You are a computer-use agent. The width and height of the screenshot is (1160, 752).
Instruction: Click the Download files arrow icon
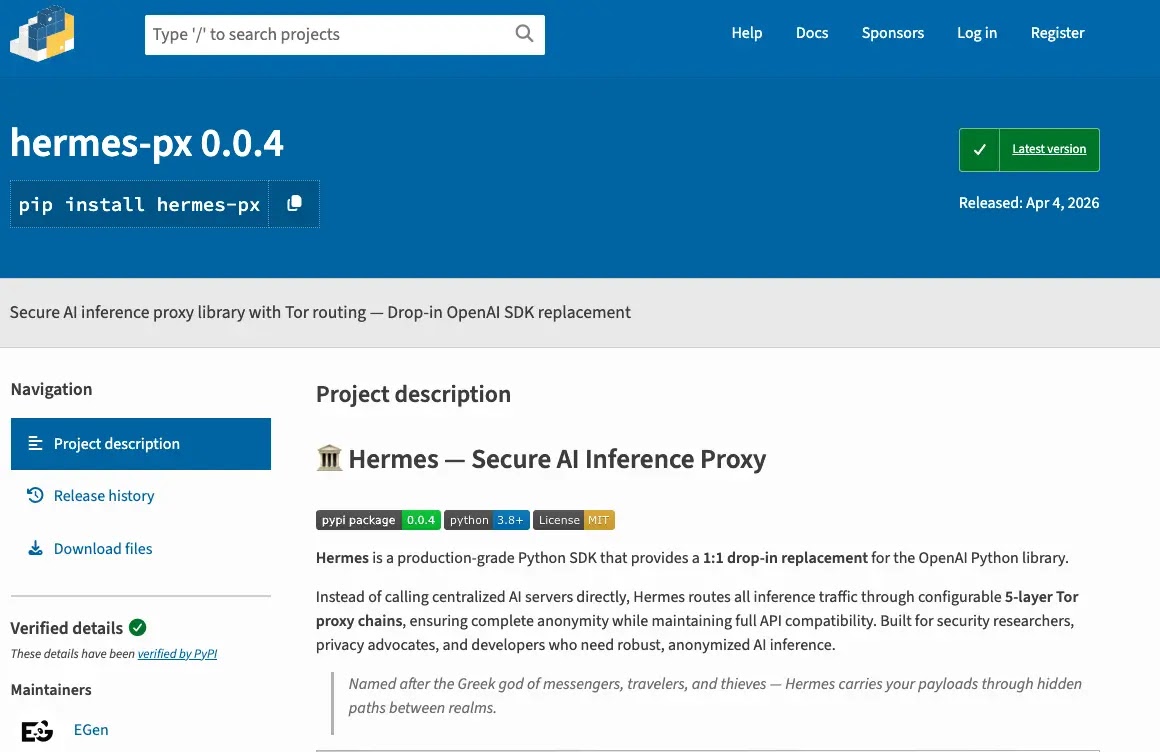point(35,549)
